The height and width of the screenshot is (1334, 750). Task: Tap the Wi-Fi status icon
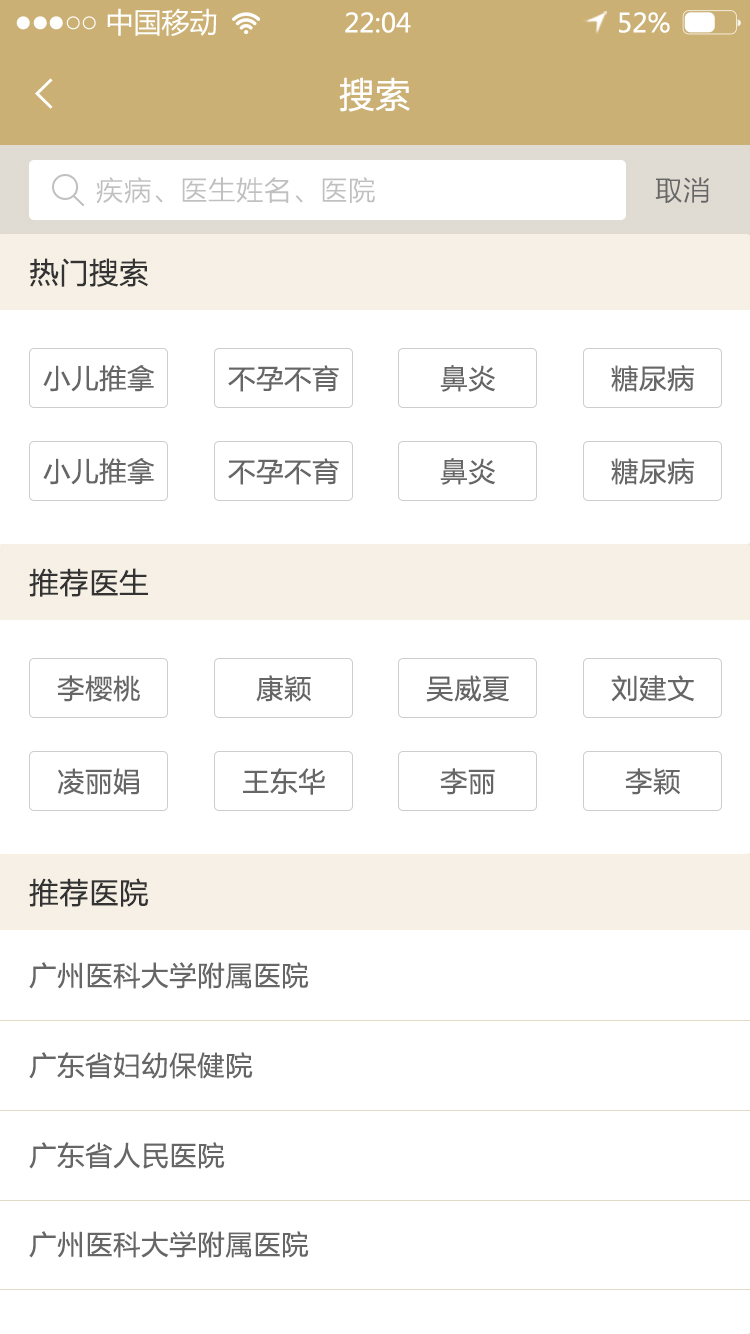(246, 23)
